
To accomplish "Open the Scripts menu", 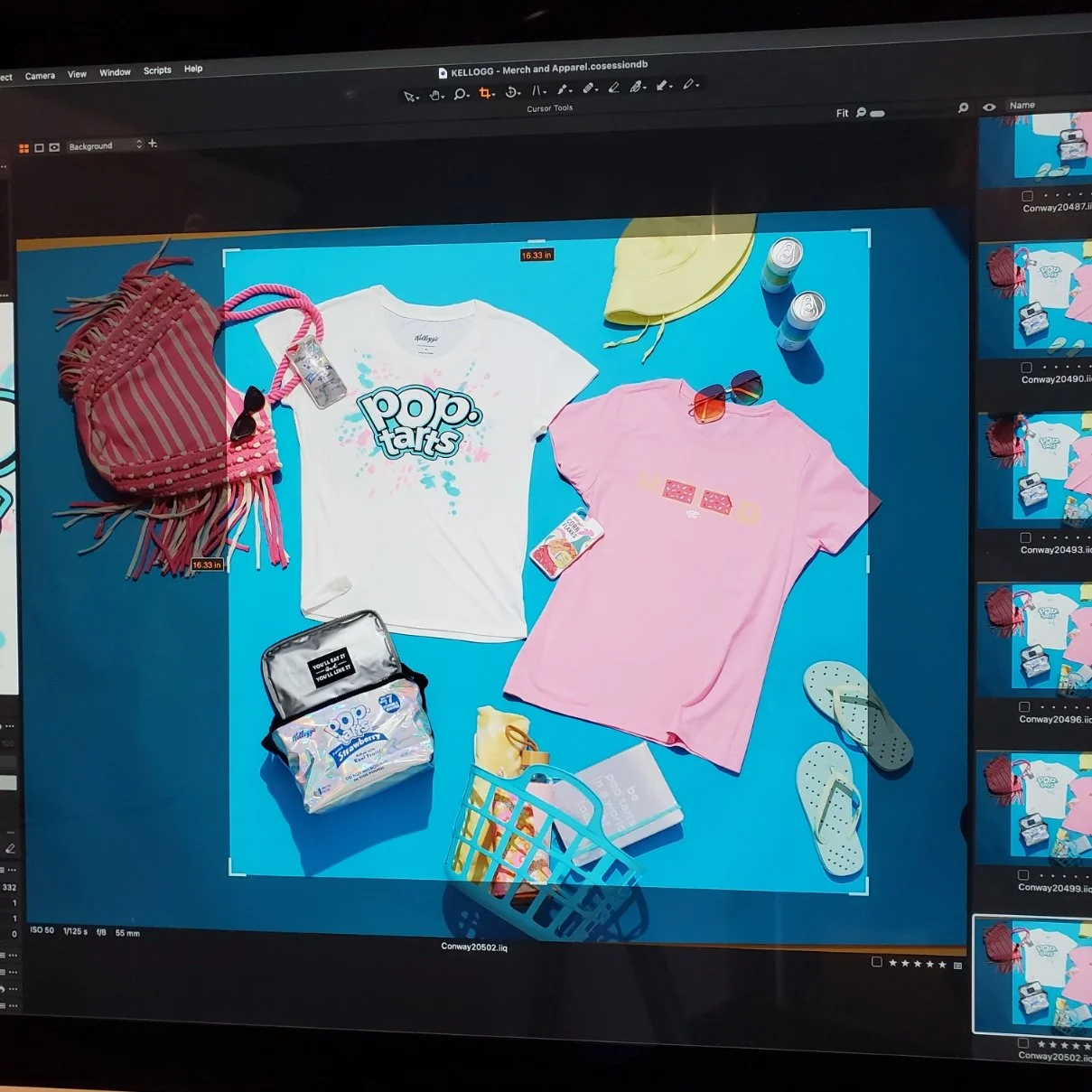I will coord(157,70).
